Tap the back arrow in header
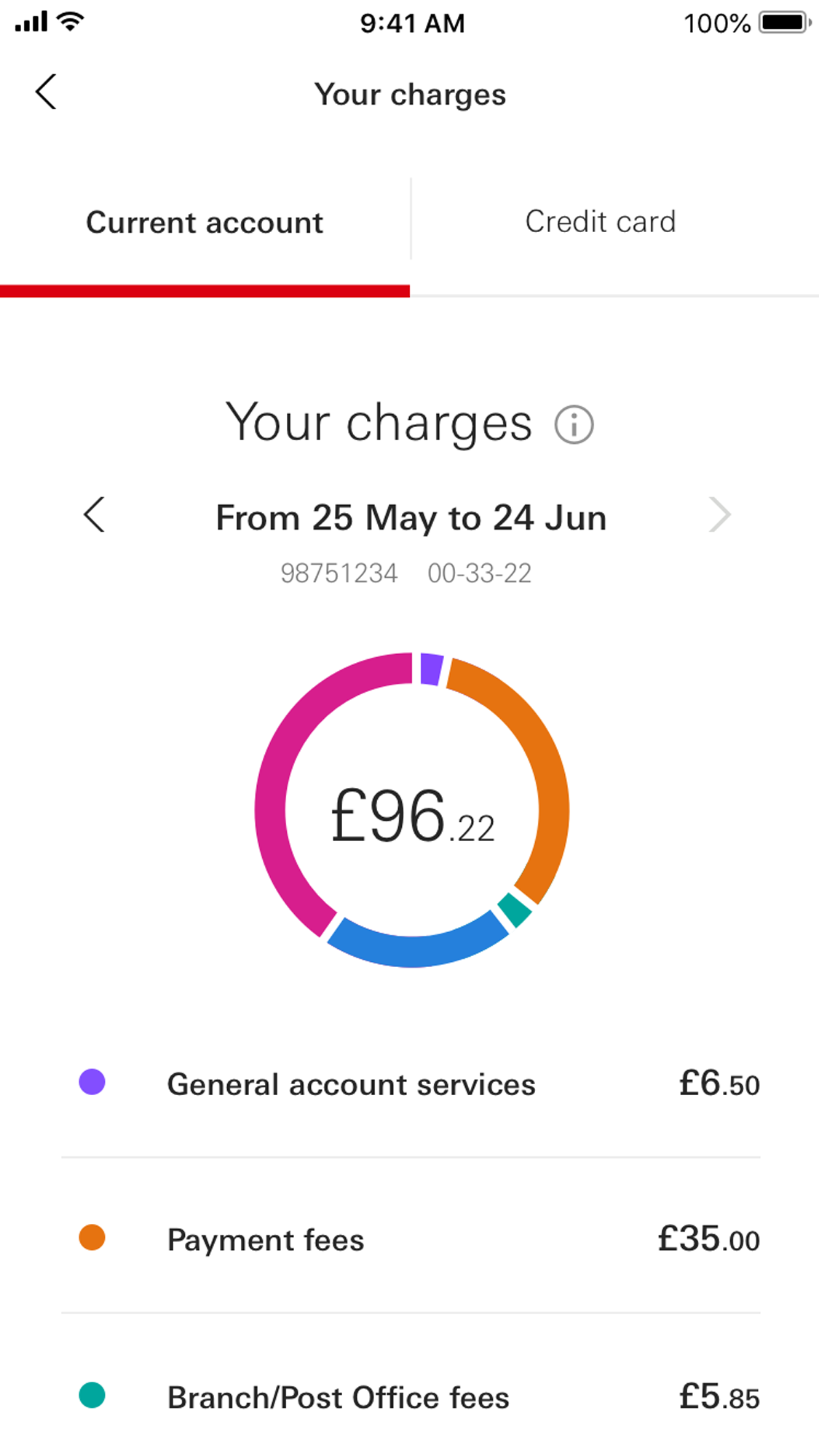The width and height of the screenshot is (819, 1456). click(46, 92)
